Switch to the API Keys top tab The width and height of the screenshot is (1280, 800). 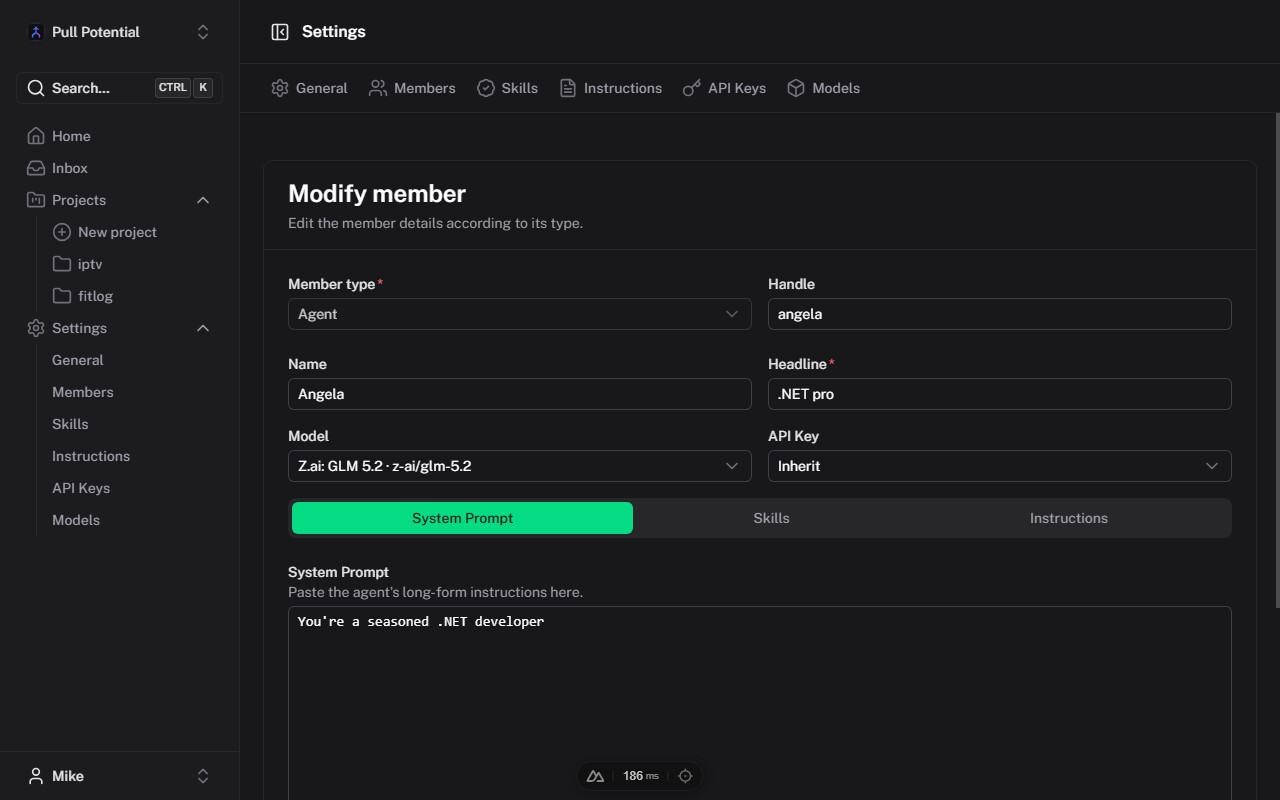click(x=724, y=88)
